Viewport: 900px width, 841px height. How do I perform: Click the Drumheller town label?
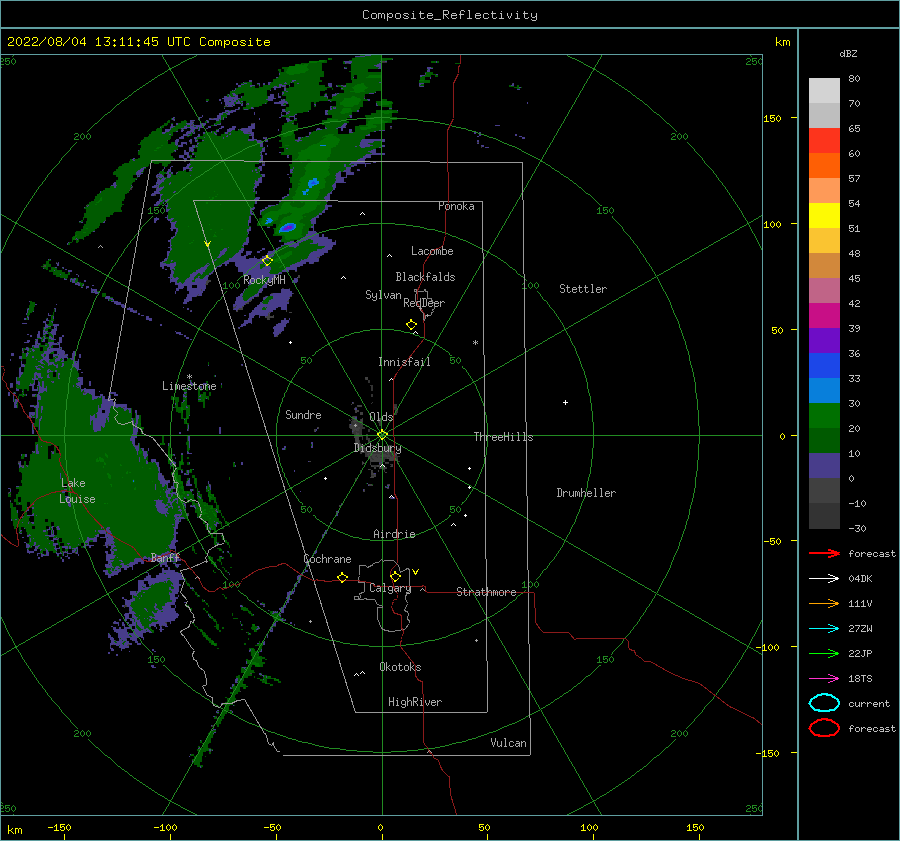(x=586, y=493)
